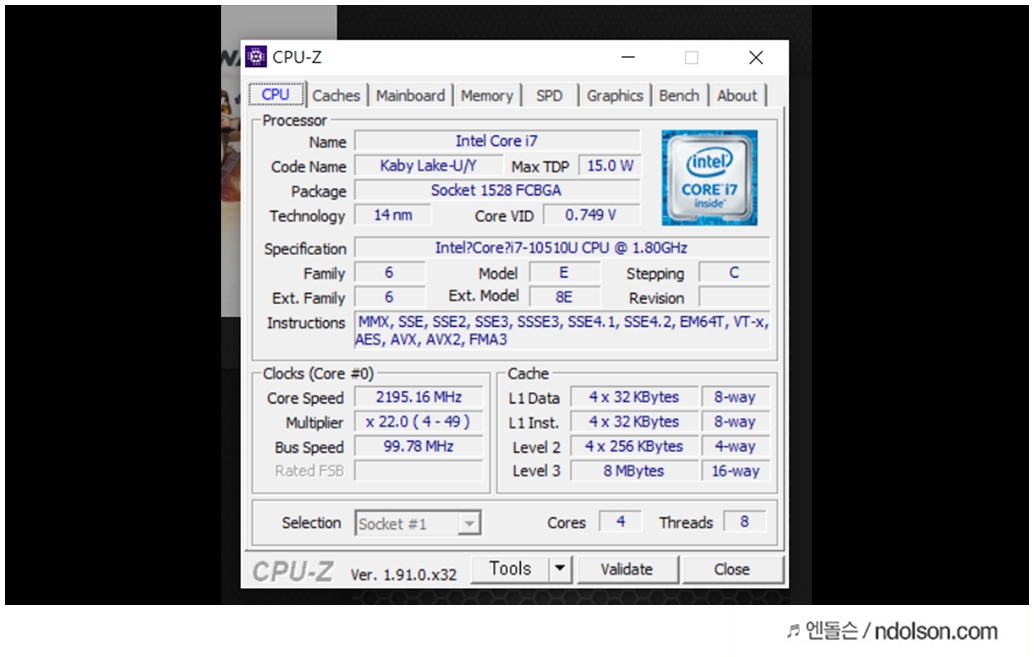Click the Intel Core i7 logo badge
This screenshot has height=657, width=1034.
(709, 177)
